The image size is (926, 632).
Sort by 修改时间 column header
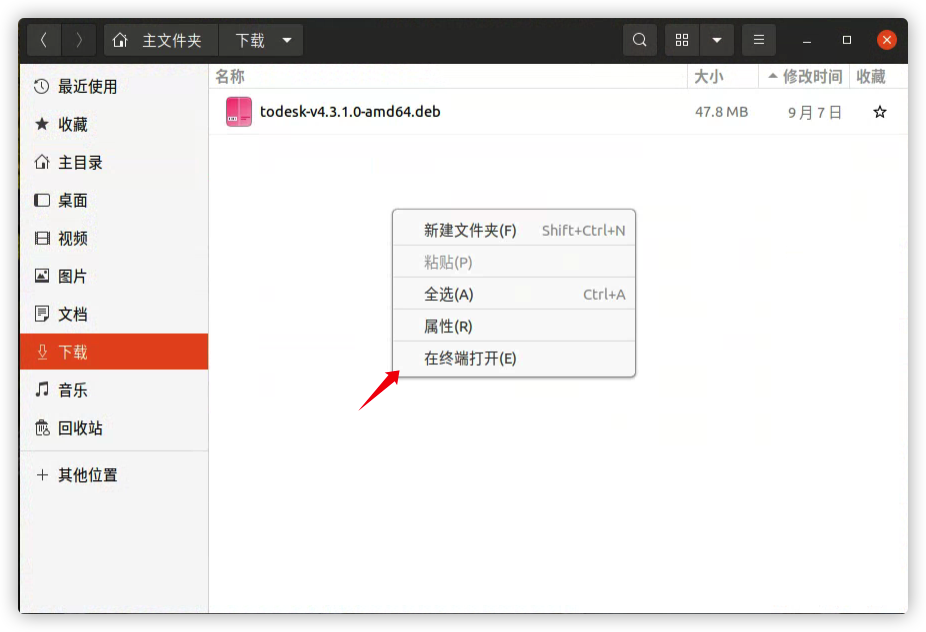[811, 77]
